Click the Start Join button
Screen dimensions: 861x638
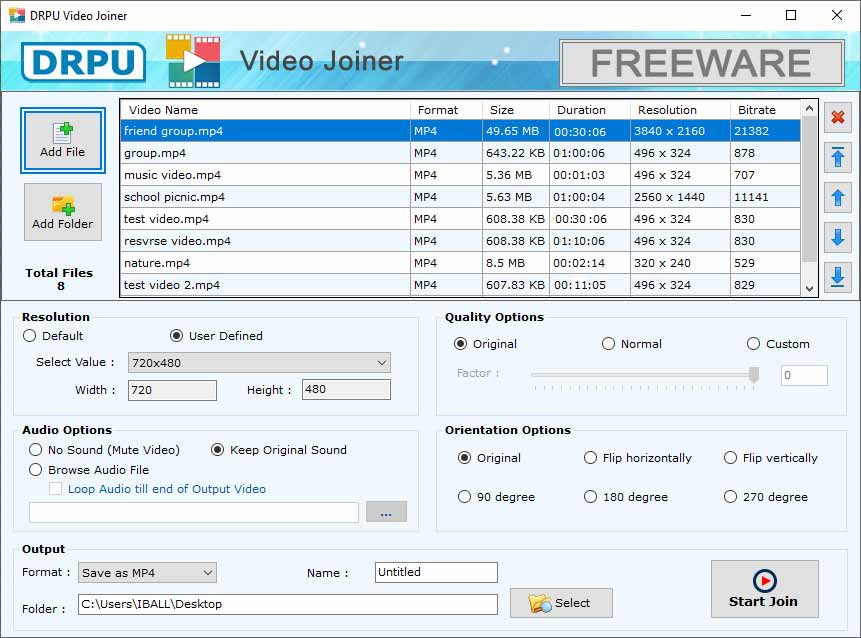coord(764,589)
